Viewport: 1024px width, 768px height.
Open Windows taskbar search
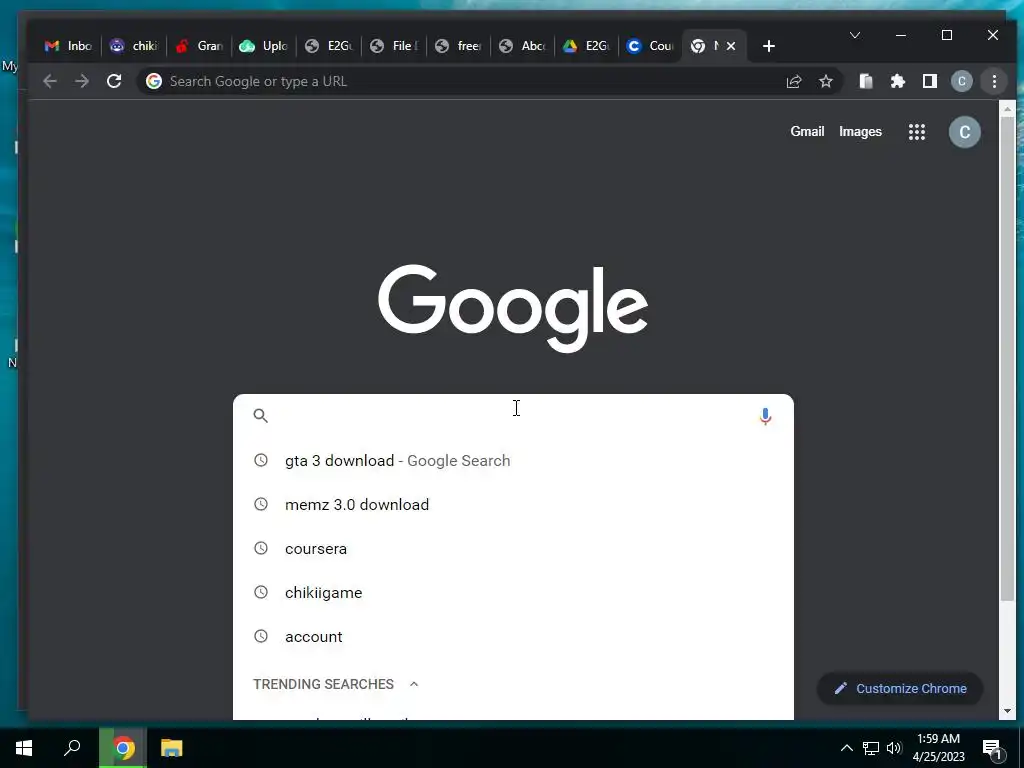click(x=72, y=748)
